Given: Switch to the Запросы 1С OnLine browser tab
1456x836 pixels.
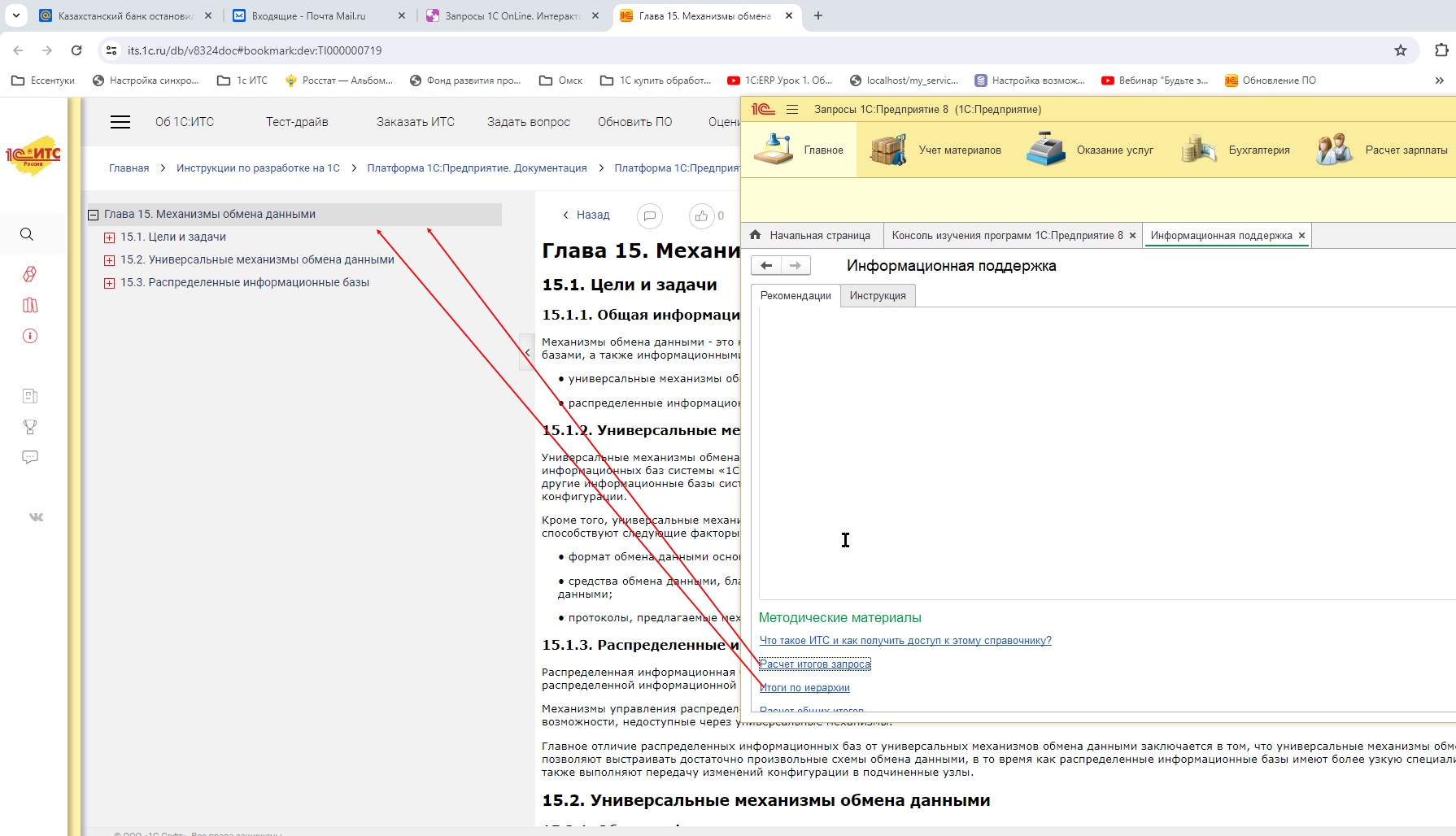Looking at the screenshot, I should click(512, 15).
